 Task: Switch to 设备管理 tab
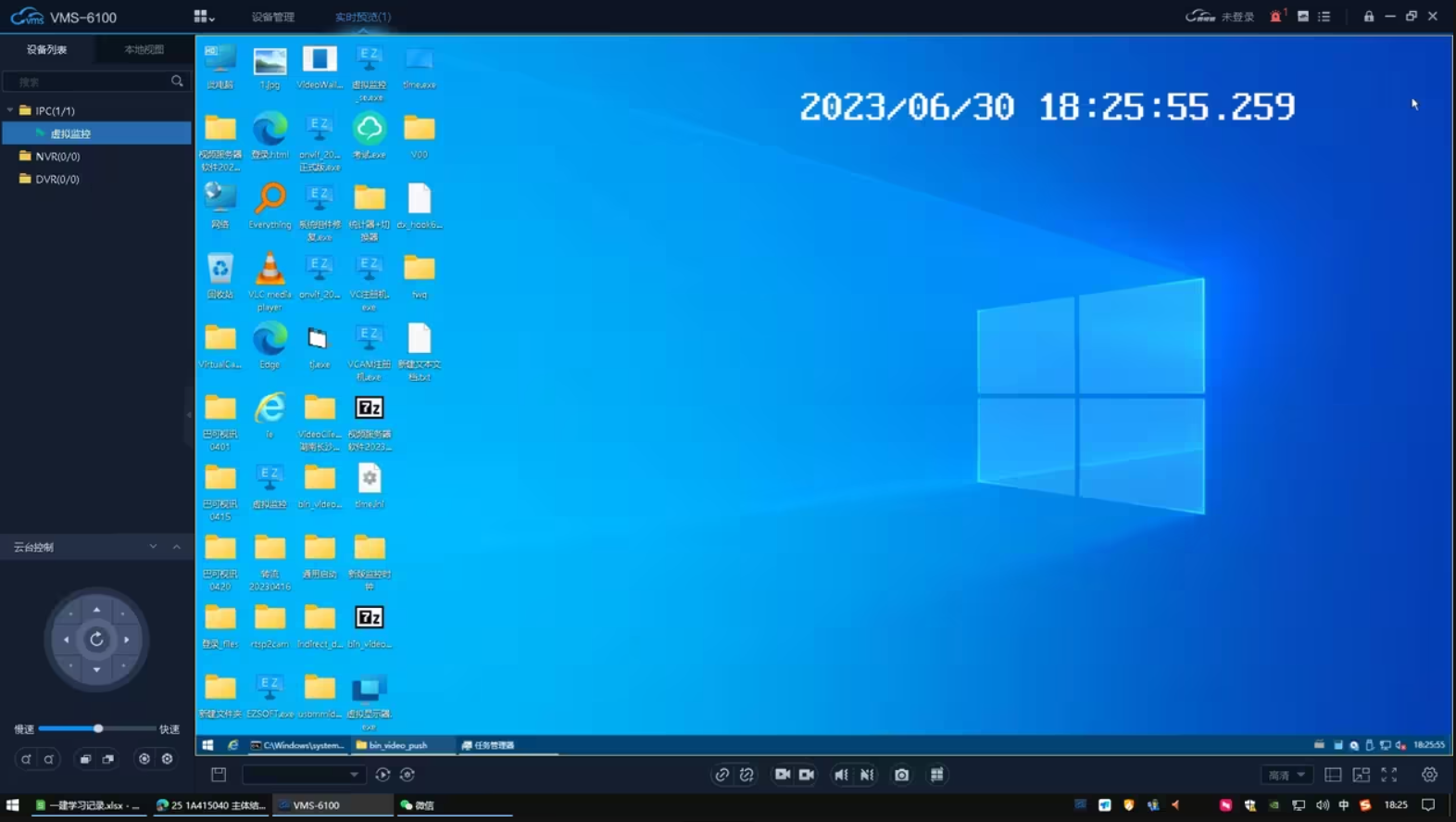point(272,17)
